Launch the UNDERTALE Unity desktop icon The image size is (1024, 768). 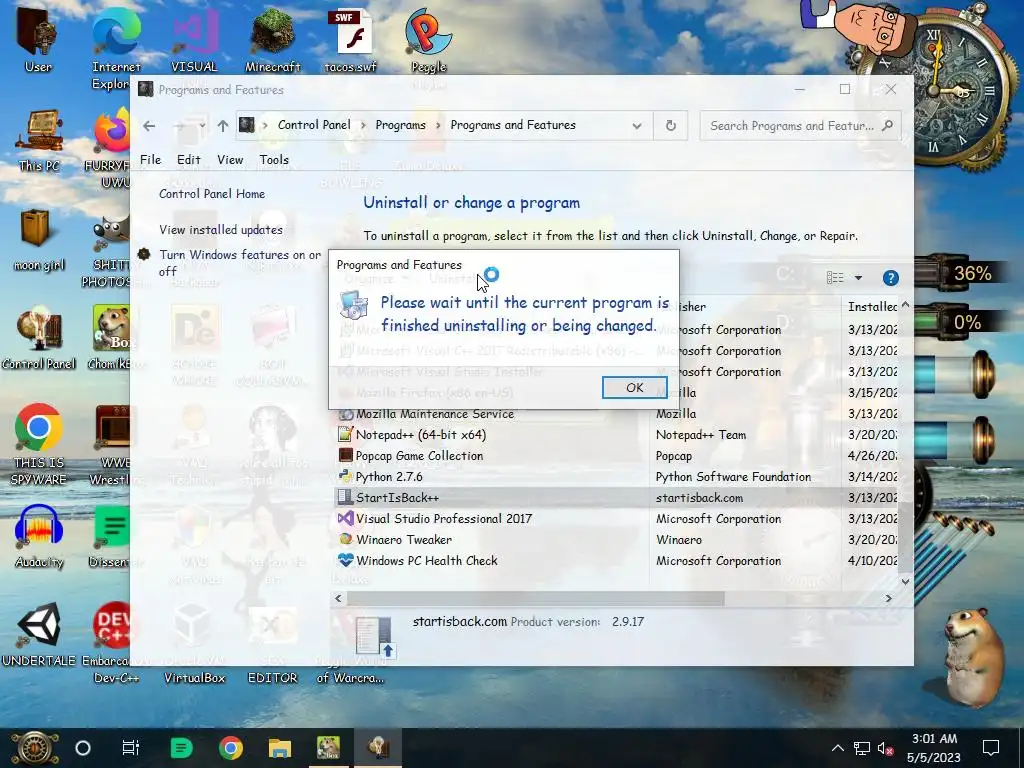tap(39, 635)
